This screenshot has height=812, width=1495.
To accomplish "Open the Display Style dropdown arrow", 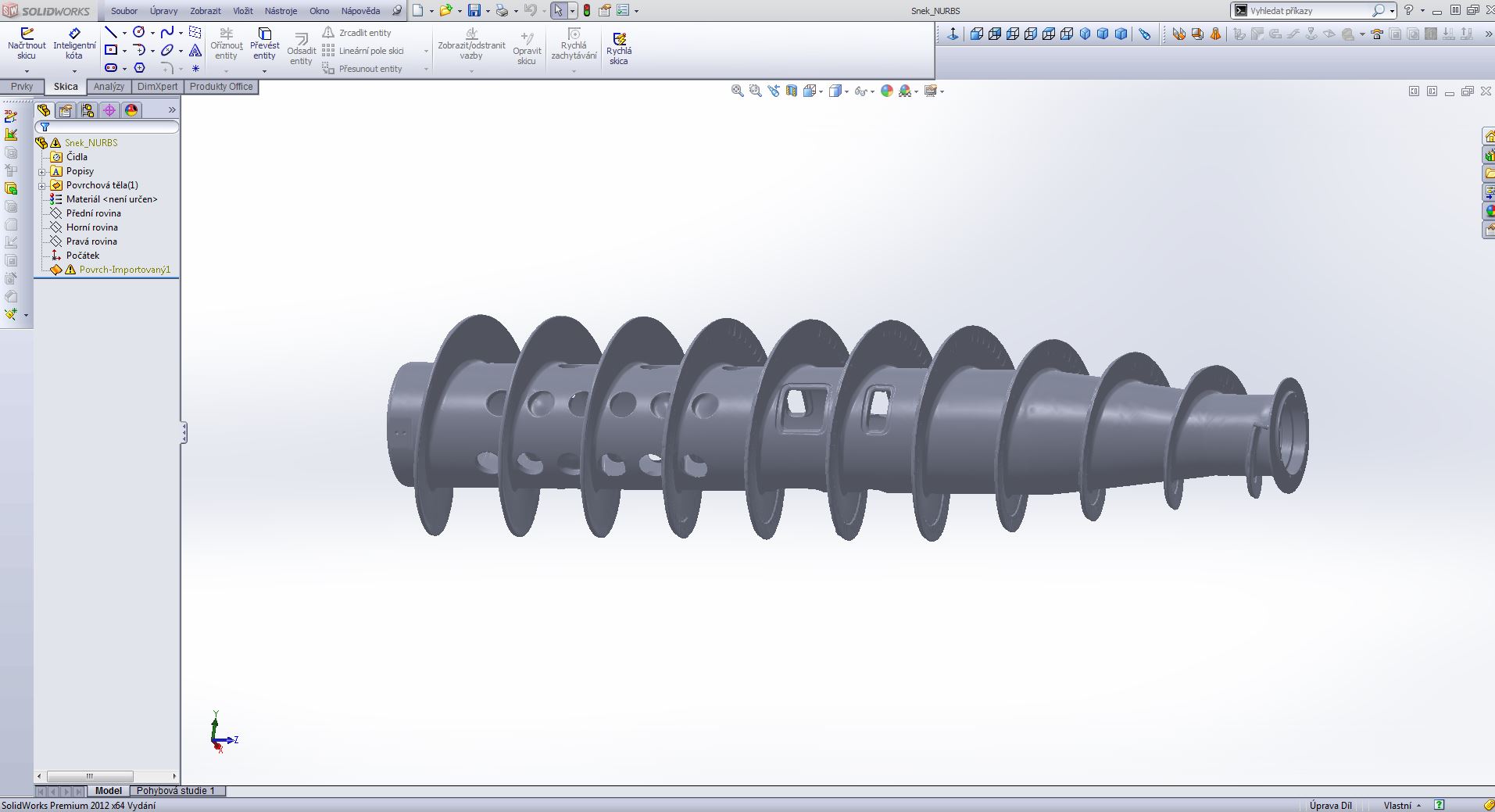I will [x=846, y=92].
